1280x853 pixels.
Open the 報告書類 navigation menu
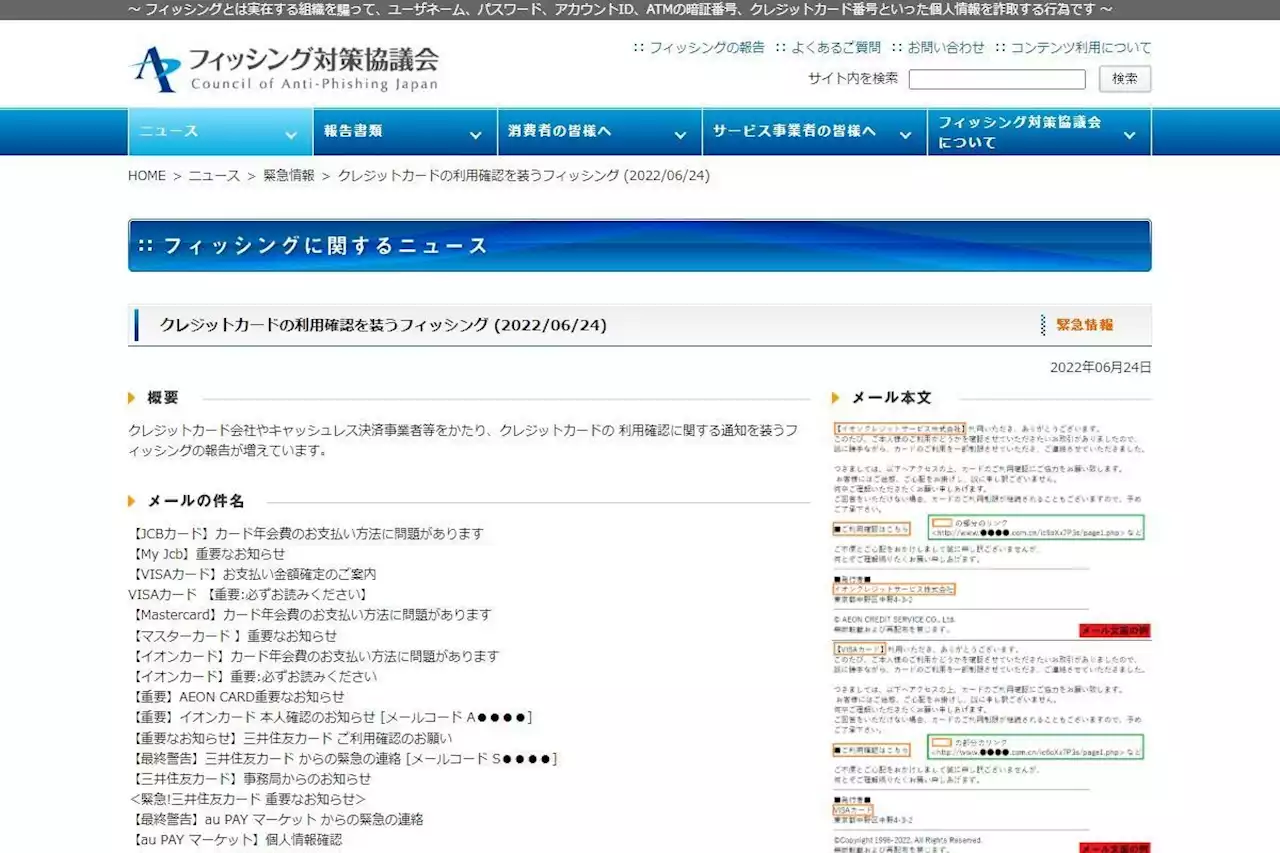click(405, 131)
